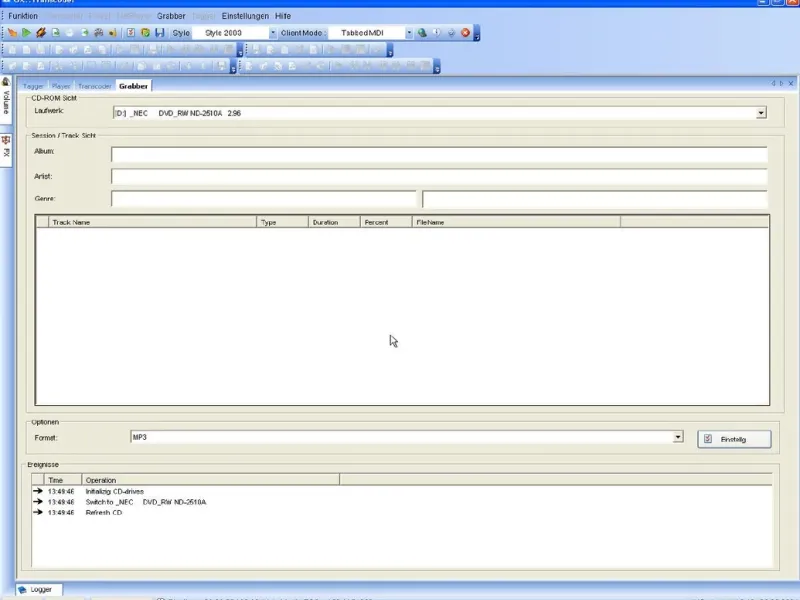This screenshot has height=600, width=800.
Task: Open the Grabber menu
Action: pos(171,16)
